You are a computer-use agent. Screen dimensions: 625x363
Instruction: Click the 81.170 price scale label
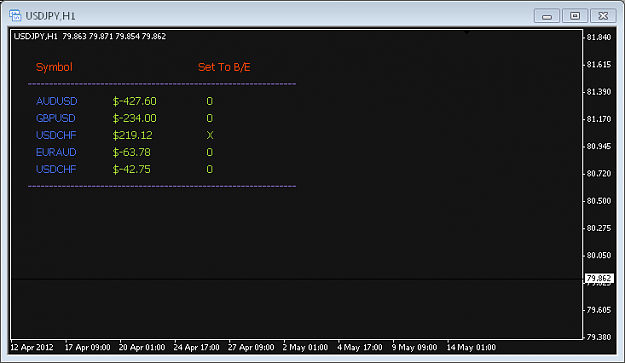599,119
